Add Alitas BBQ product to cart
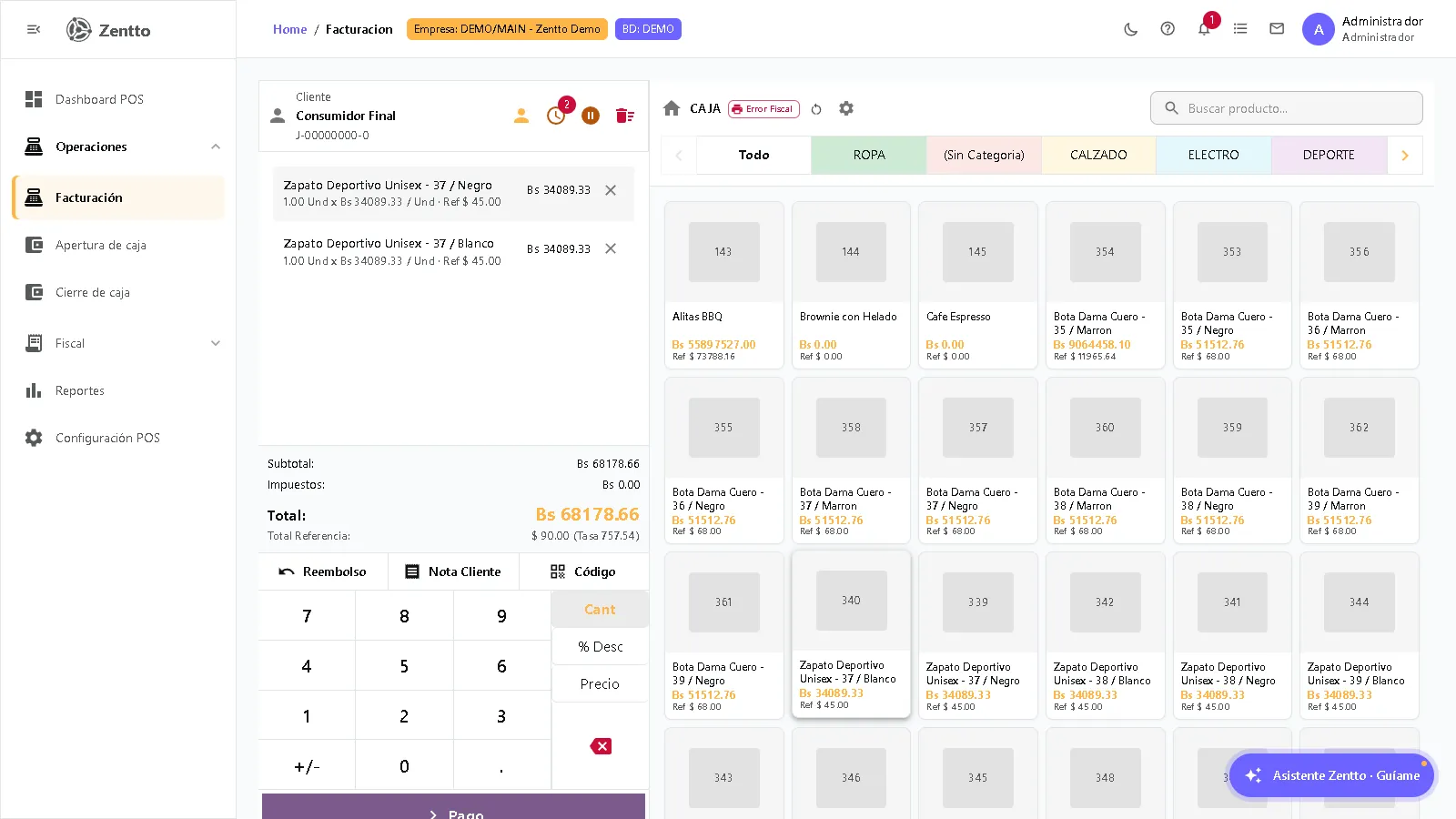Viewport: 1456px width, 819px height. click(723, 285)
